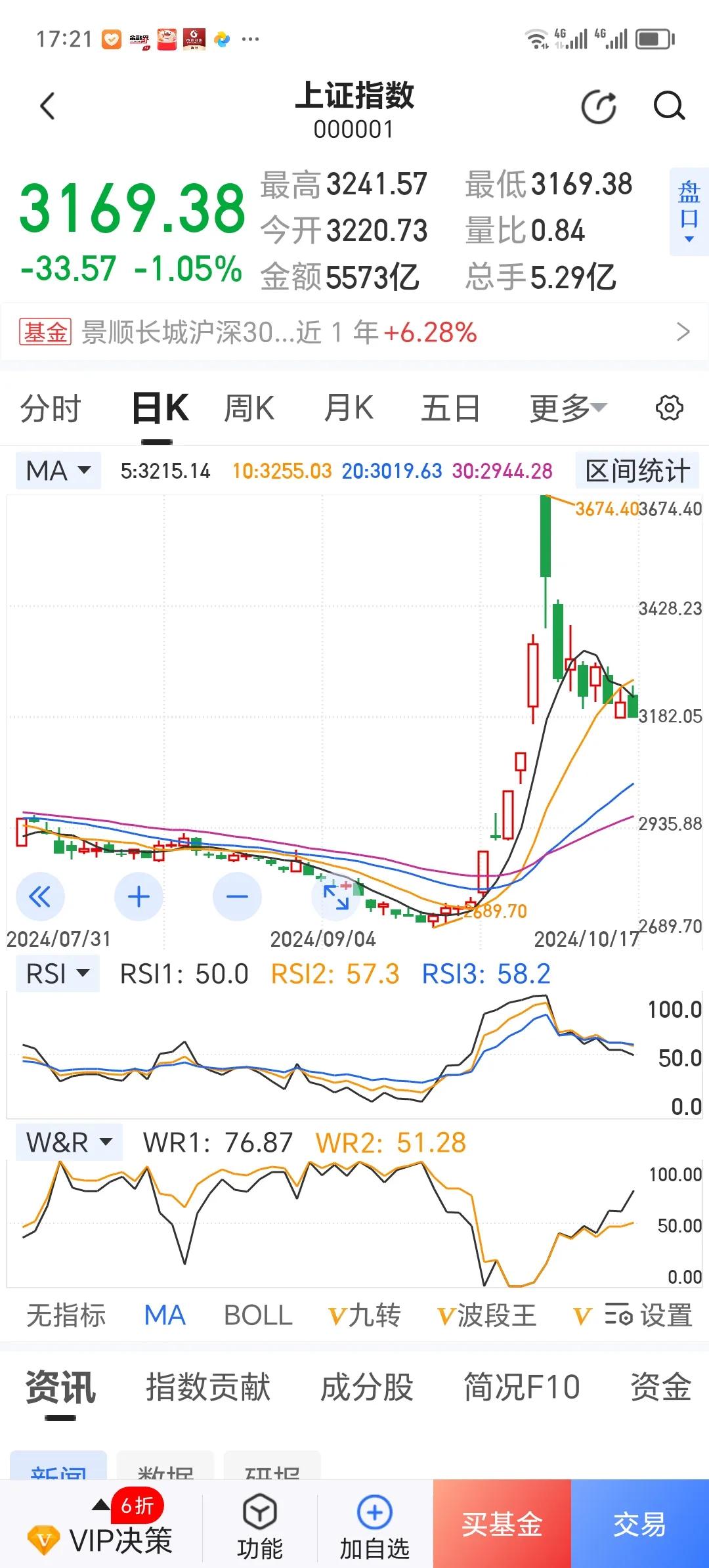
Task: Tap the 3169.38 current price
Action: (132, 208)
